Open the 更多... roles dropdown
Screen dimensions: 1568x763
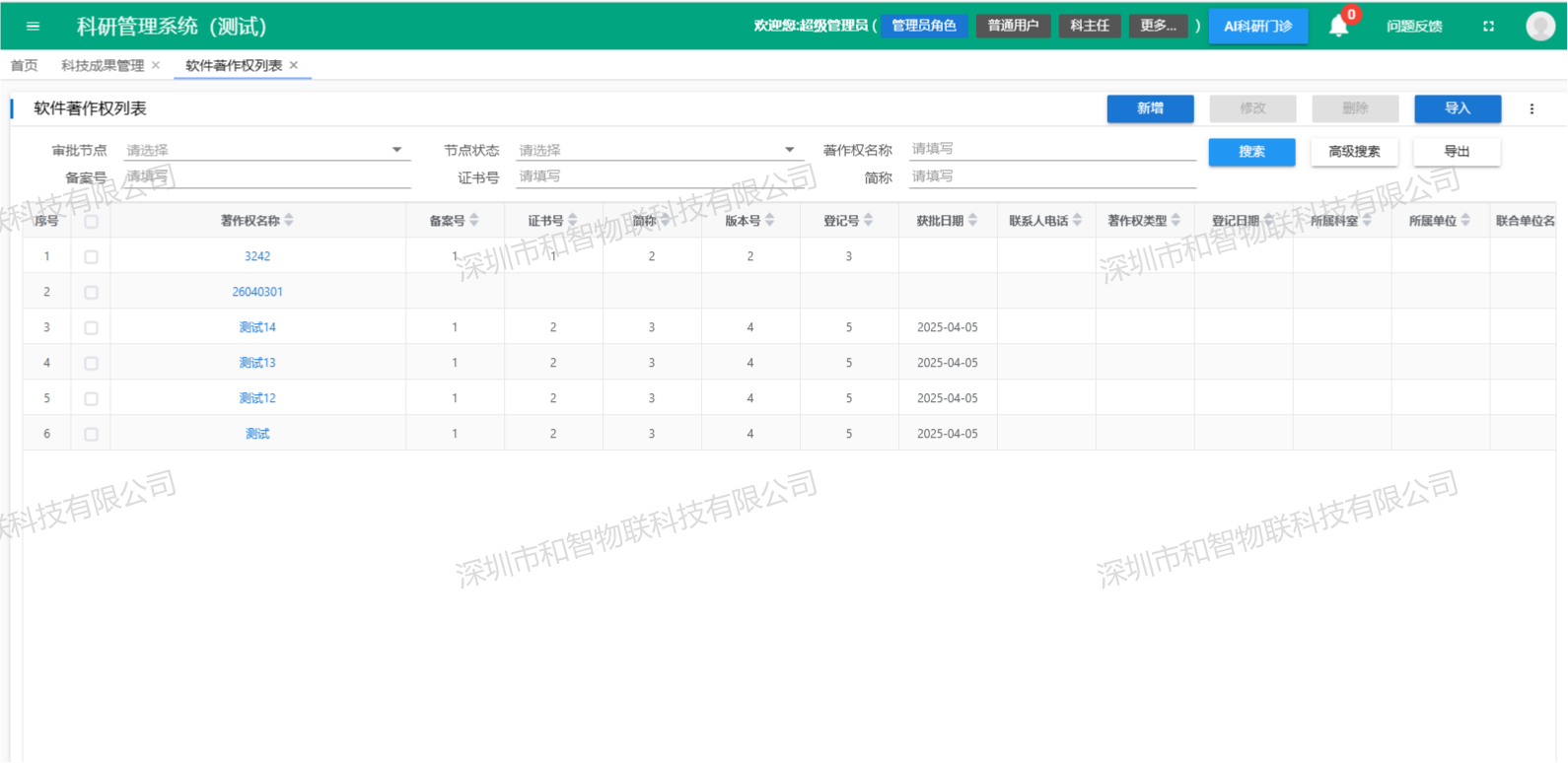1159,26
